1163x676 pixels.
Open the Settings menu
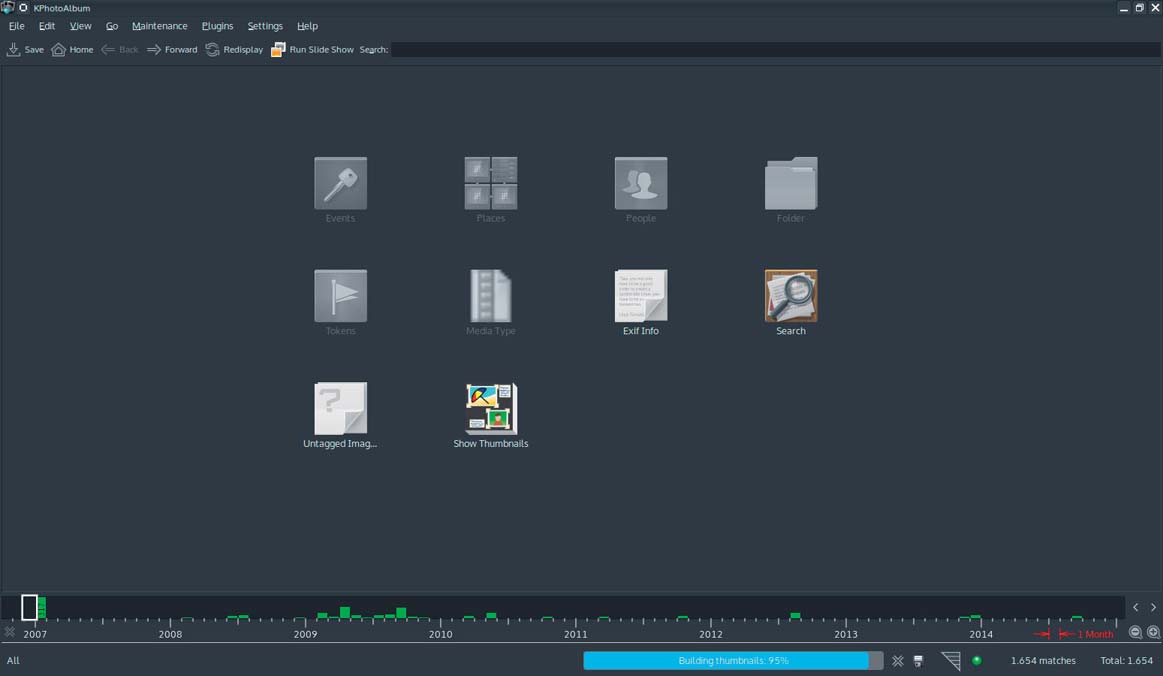[x=265, y=26]
